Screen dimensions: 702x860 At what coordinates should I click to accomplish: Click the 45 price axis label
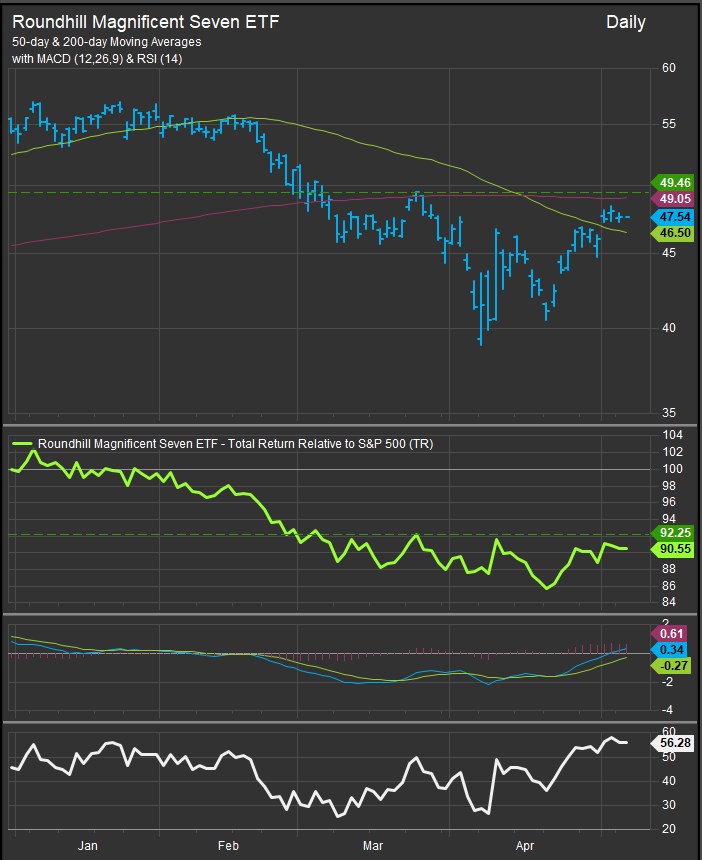[x=669, y=253]
